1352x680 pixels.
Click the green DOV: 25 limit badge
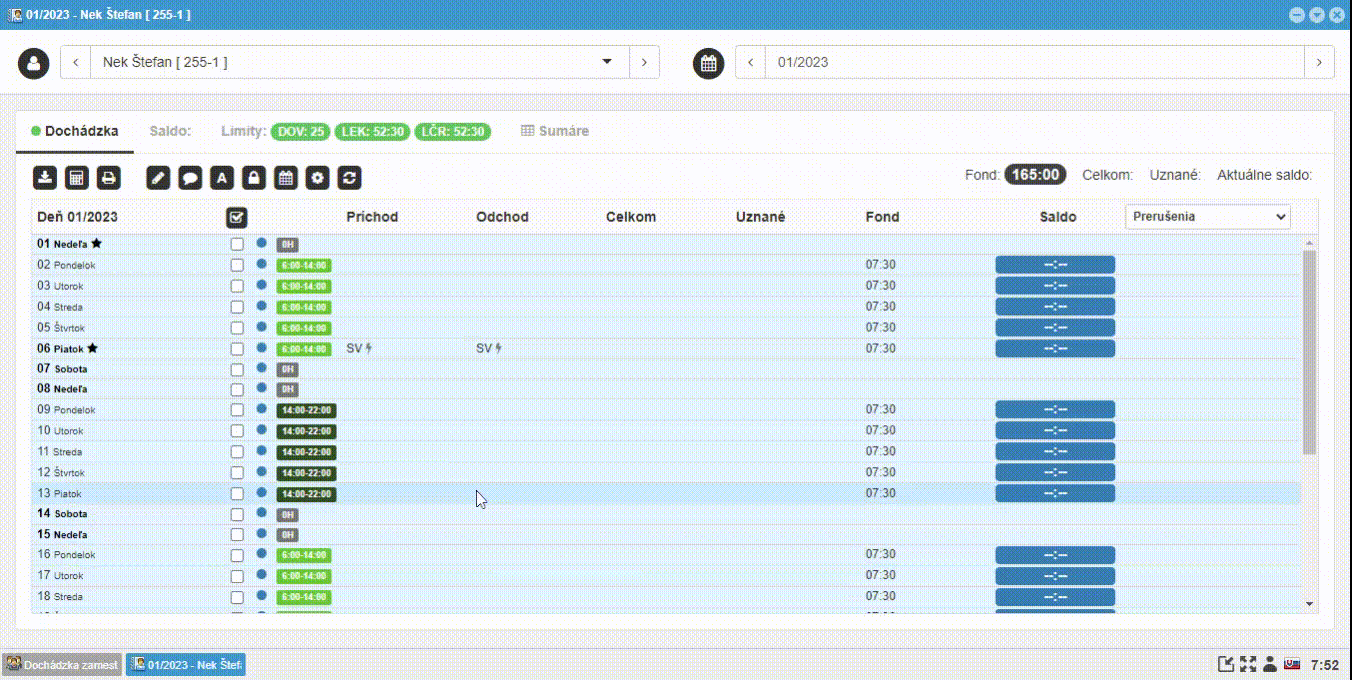click(x=301, y=132)
